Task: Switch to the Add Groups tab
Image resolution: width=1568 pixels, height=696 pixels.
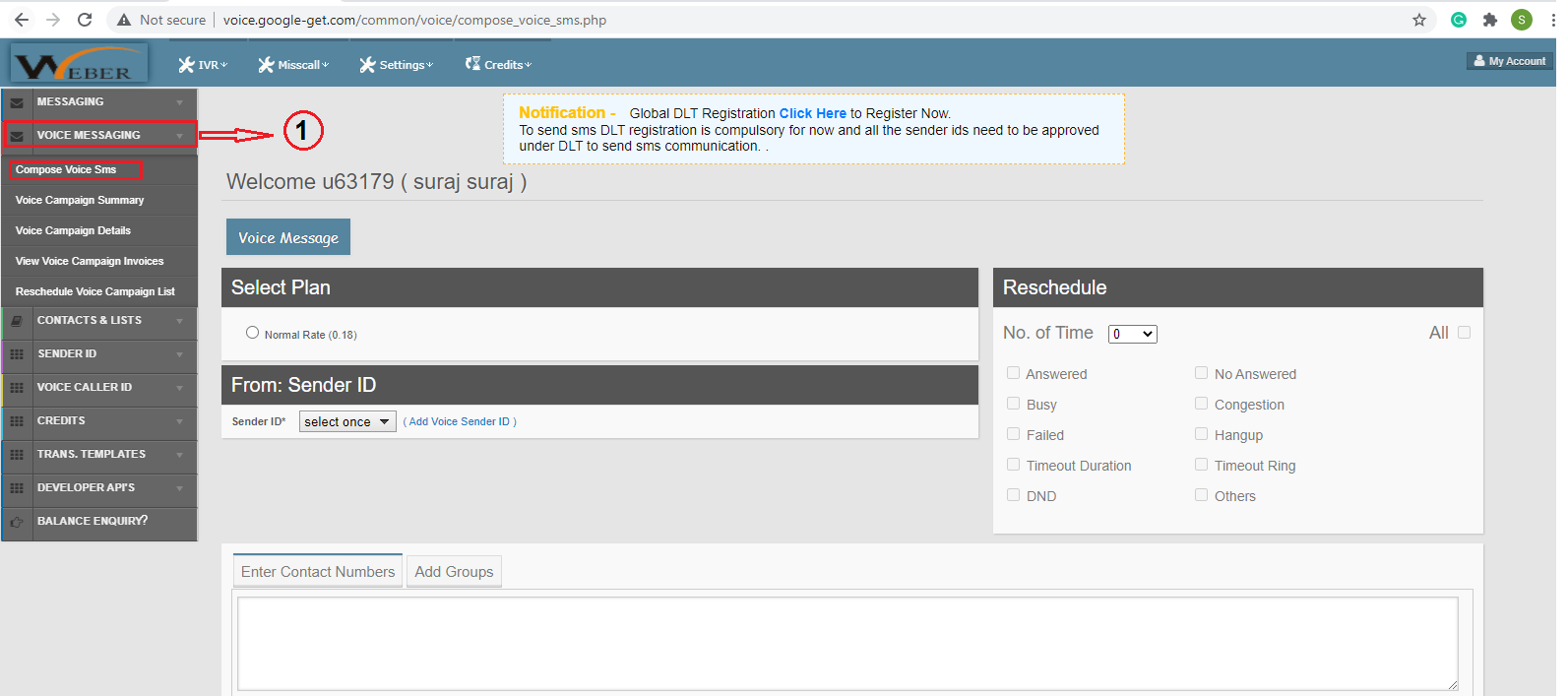Action: pos(454,572)
